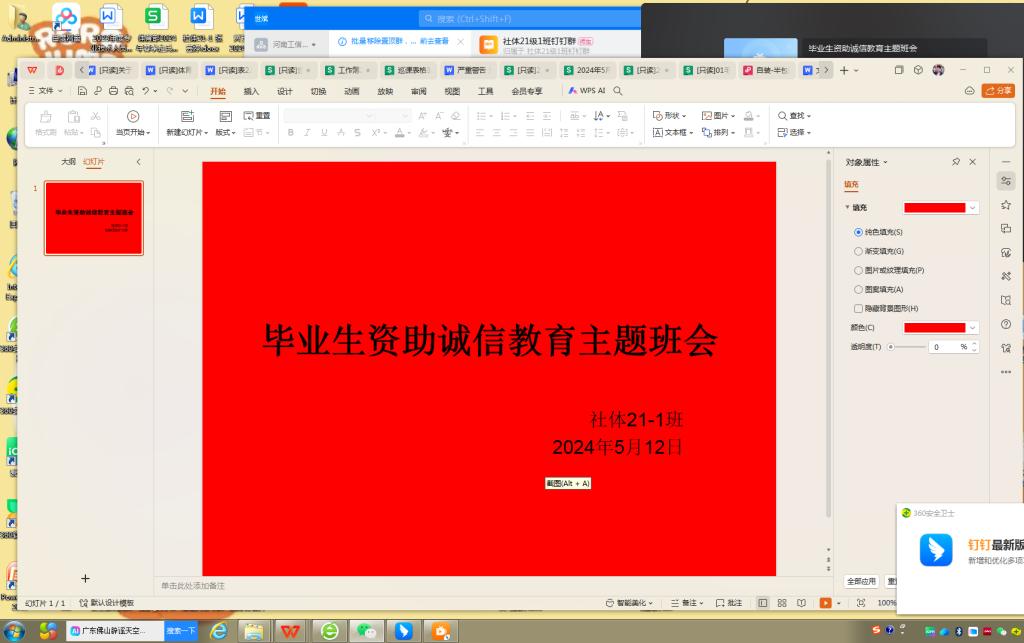This screenshot has width=1024, height=643.
Task: Click the help question-mark icon in sidebar
Action: (x=1006, y=324)
